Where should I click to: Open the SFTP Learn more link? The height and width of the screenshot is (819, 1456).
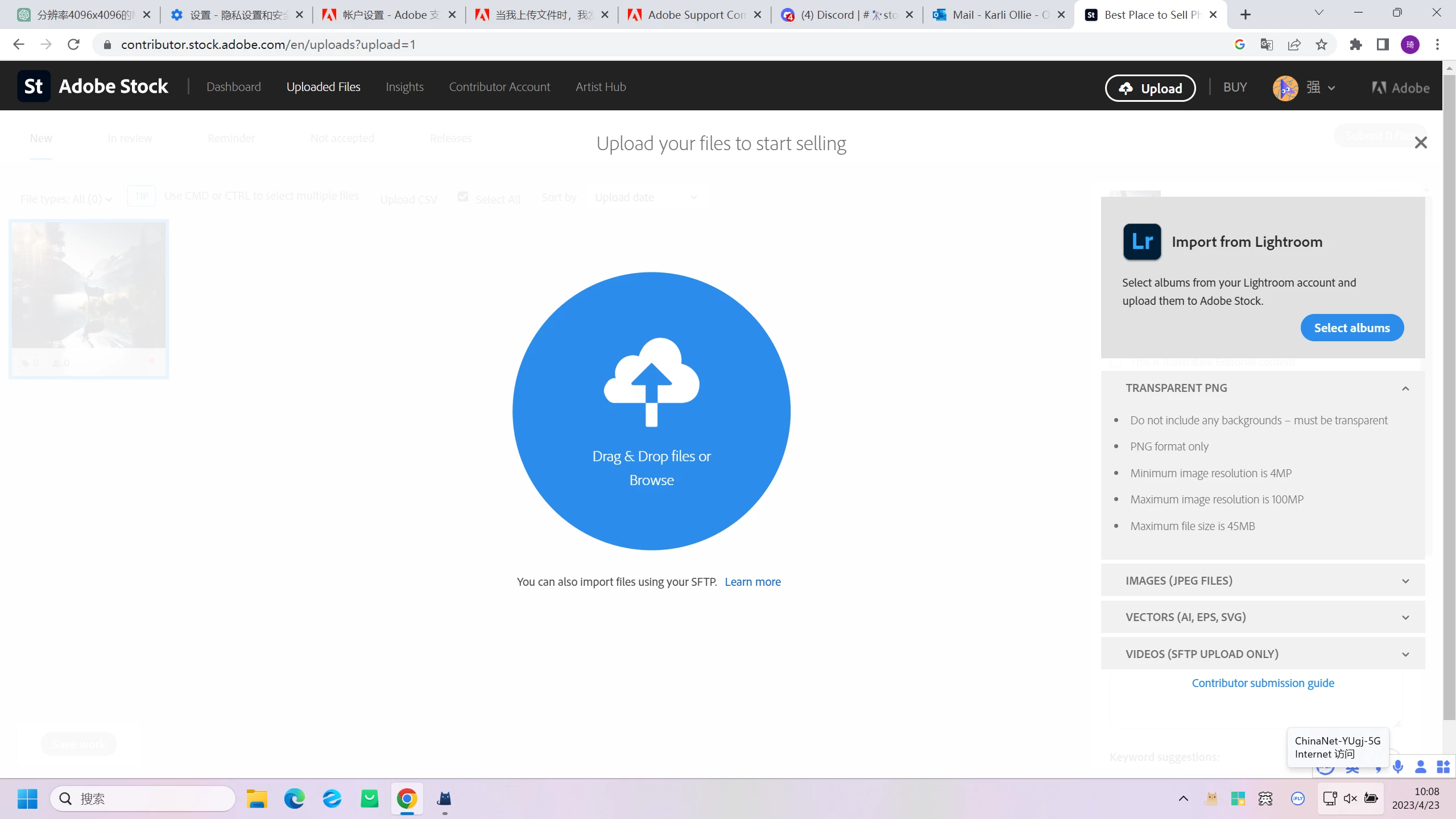752,582
